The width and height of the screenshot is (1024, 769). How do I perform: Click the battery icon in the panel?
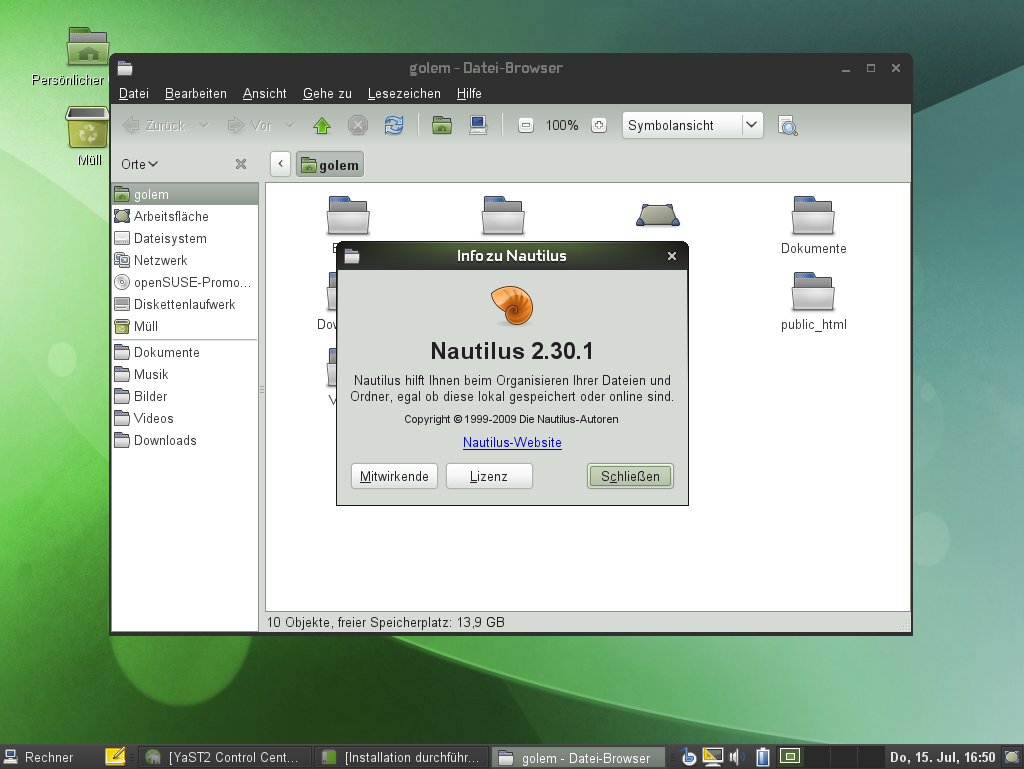coord(762,757)
